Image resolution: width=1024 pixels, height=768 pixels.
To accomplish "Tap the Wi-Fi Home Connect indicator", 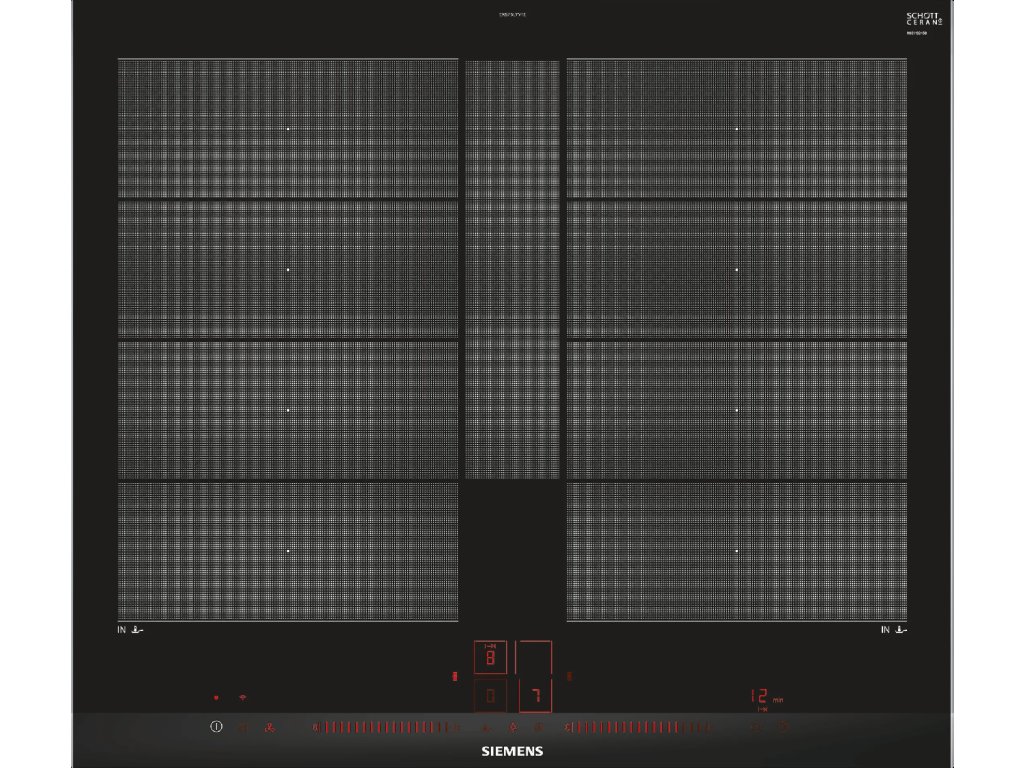I will [242, 696].
